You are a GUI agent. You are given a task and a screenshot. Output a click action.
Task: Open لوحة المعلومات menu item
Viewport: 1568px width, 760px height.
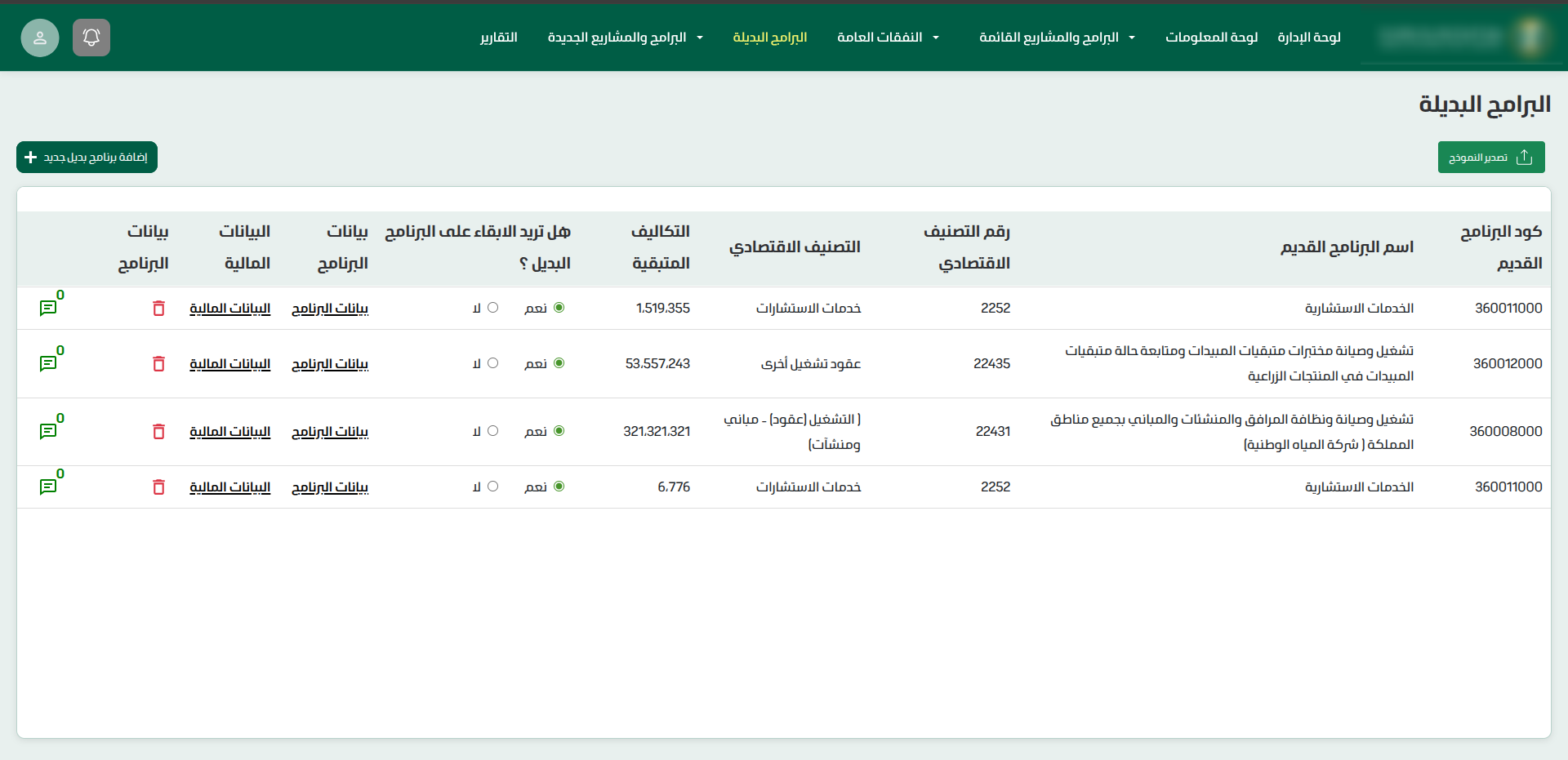coord(1211,38)
